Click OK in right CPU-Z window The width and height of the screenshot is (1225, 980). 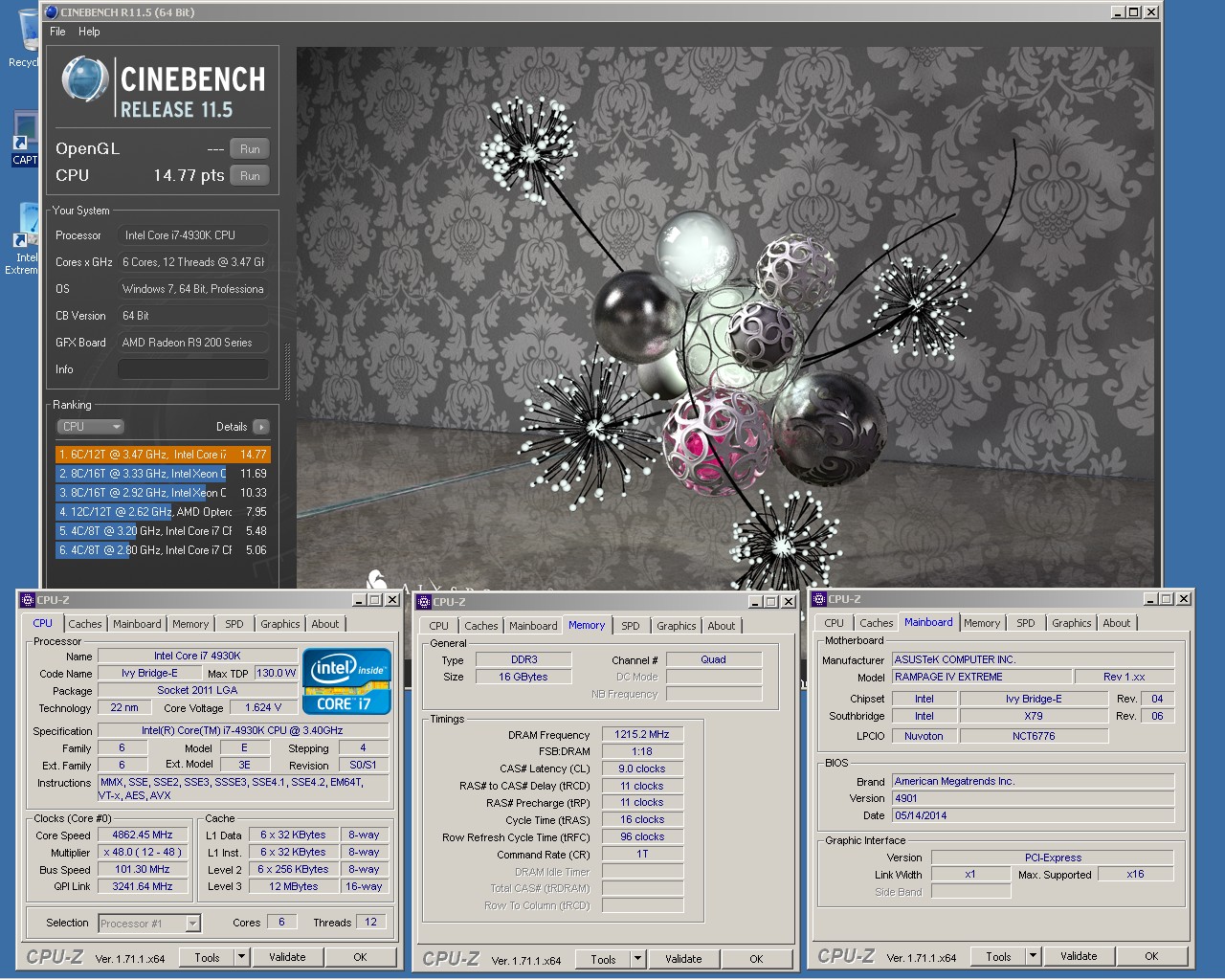(x=1151, y=956)
